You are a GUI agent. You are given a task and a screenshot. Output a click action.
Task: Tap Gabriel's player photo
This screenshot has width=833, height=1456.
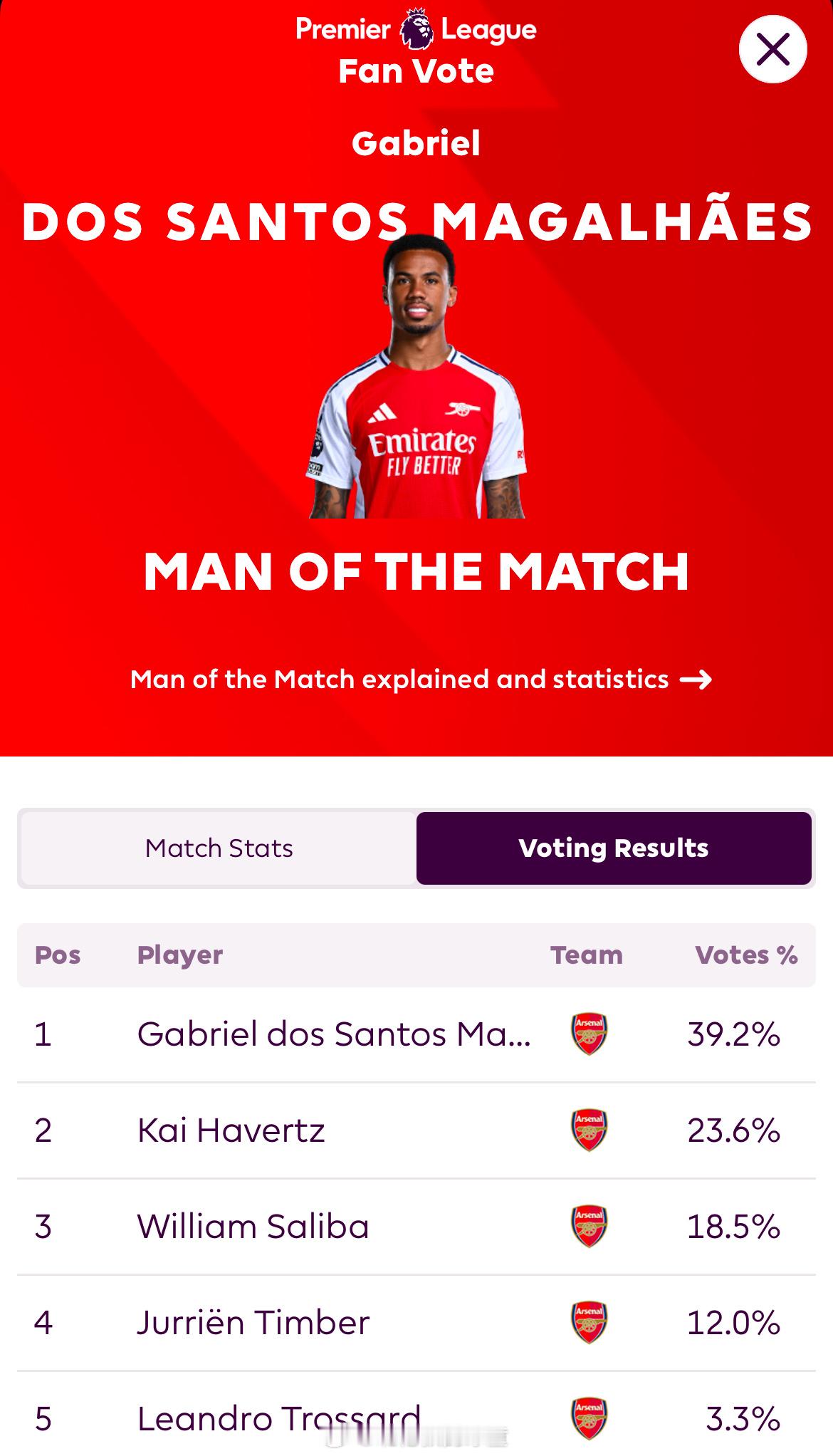click(417, 376)
